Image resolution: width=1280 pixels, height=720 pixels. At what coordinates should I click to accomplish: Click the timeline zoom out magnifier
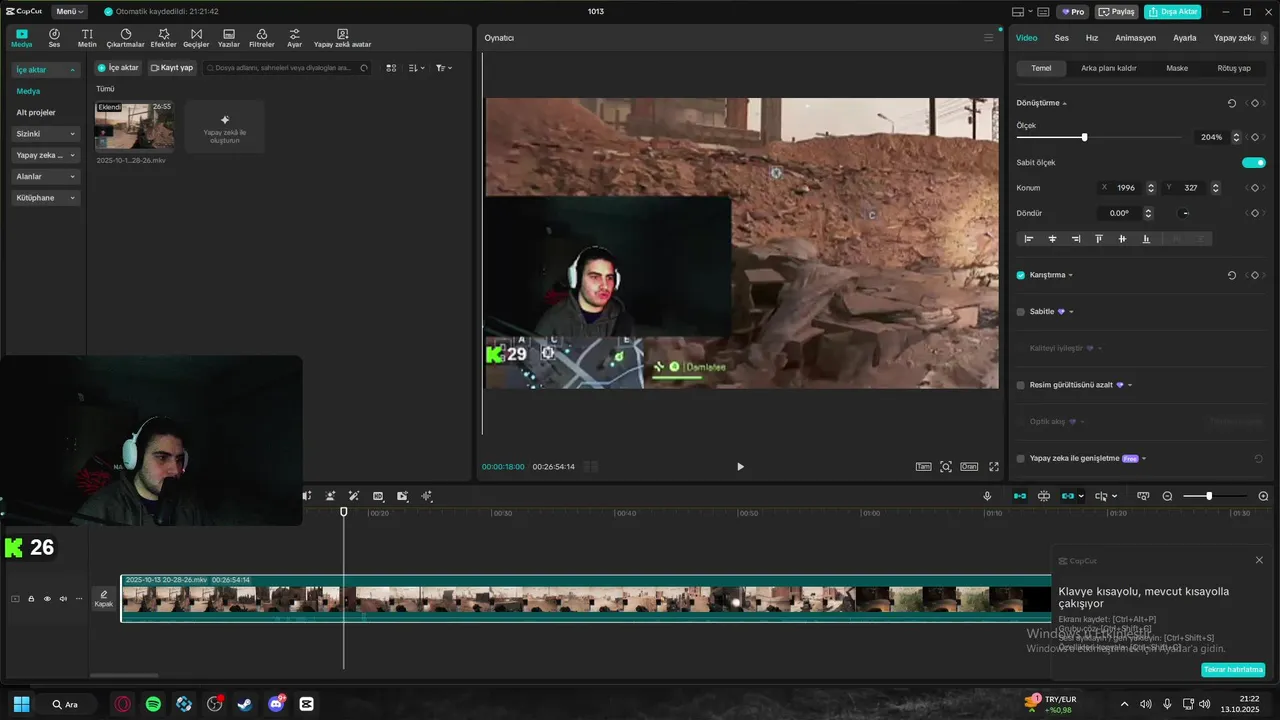point(1167,496)
